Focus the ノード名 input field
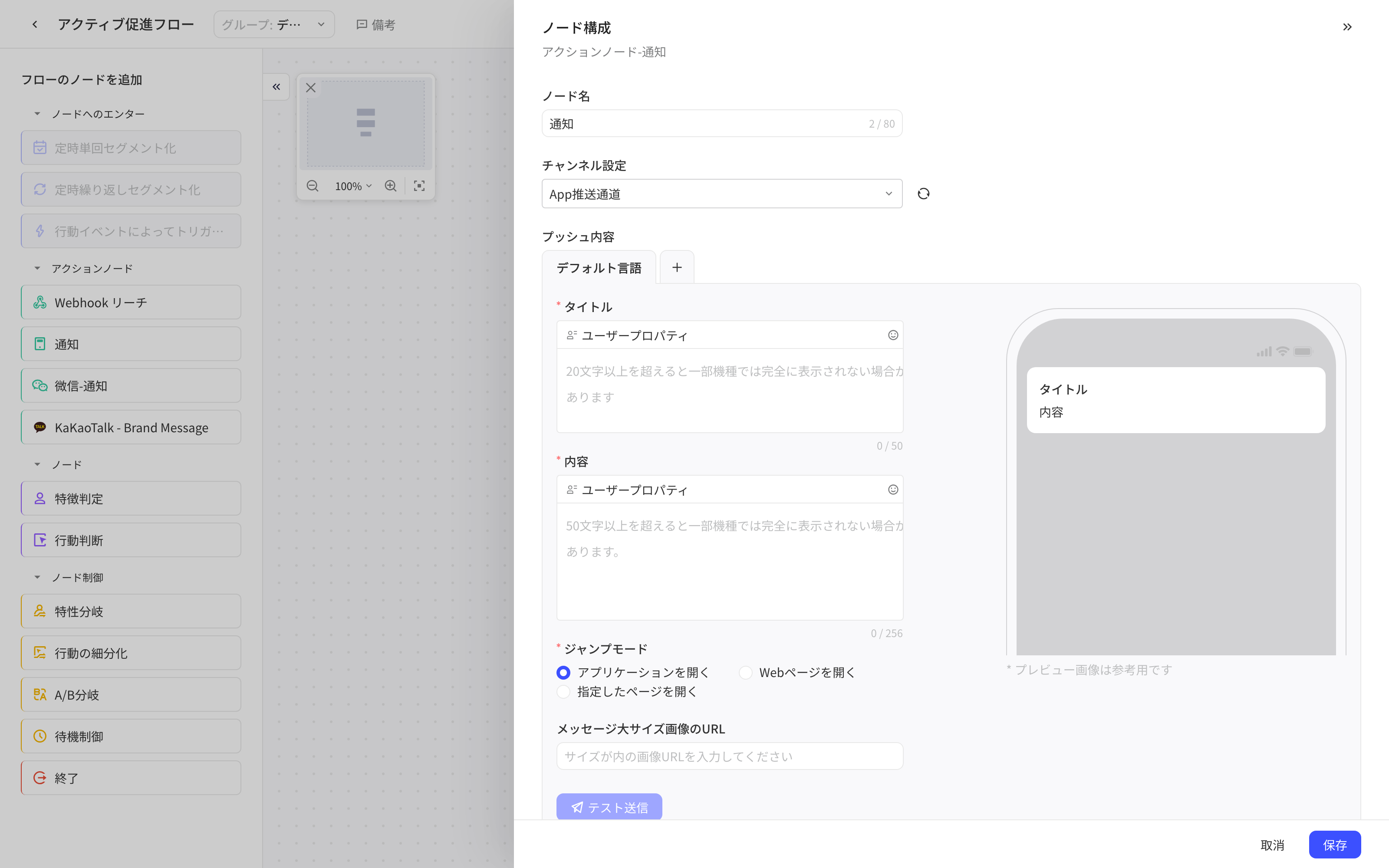1389x868 pixels. pos(722,123)
